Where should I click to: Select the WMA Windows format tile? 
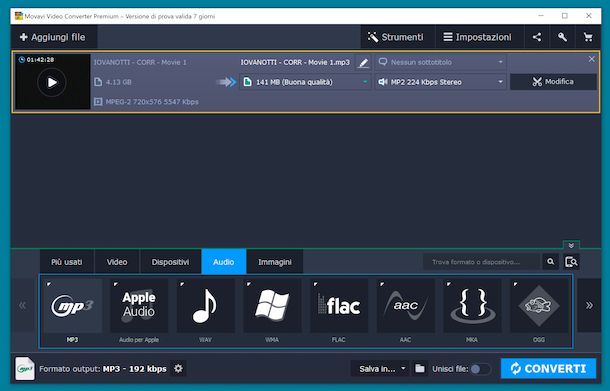coord(272,306)
